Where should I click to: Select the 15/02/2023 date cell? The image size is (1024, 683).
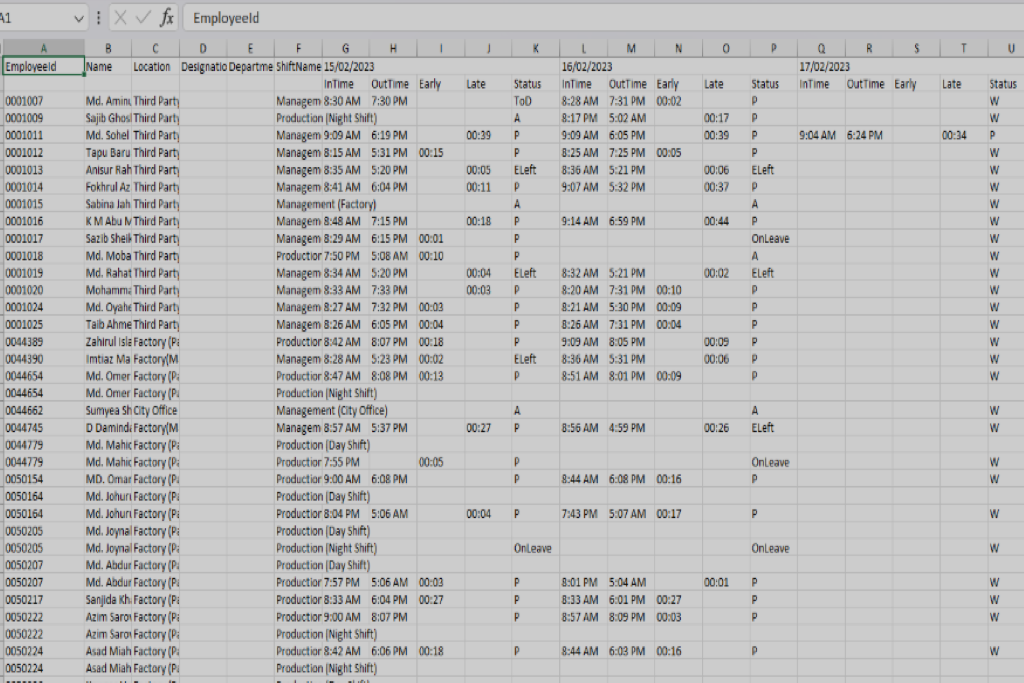(x=345, y=67)
